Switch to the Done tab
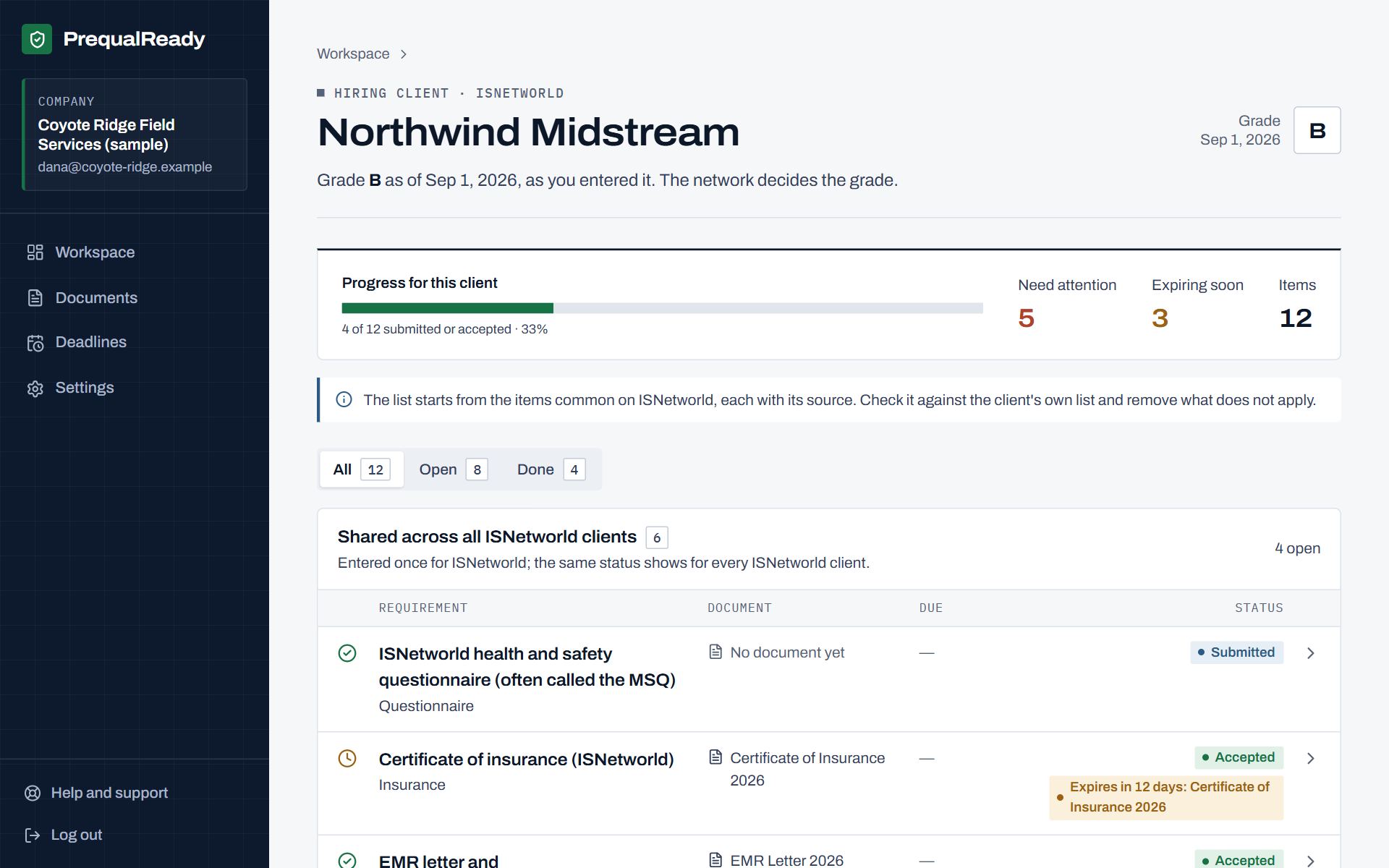The width and height of the screenshot is (1389, 868). tap(551, 469)
